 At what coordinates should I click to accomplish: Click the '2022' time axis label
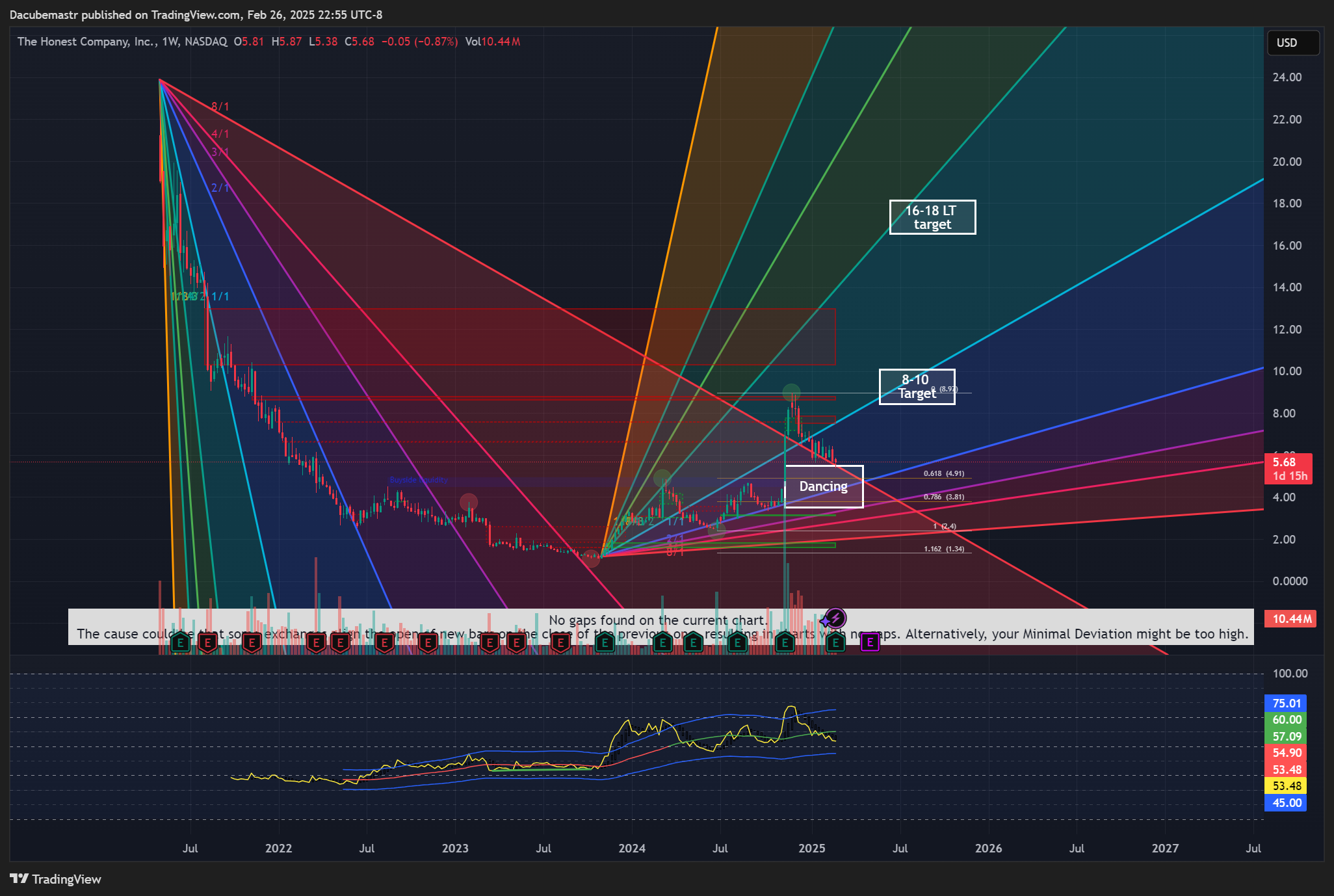click(x=279, y=849)
